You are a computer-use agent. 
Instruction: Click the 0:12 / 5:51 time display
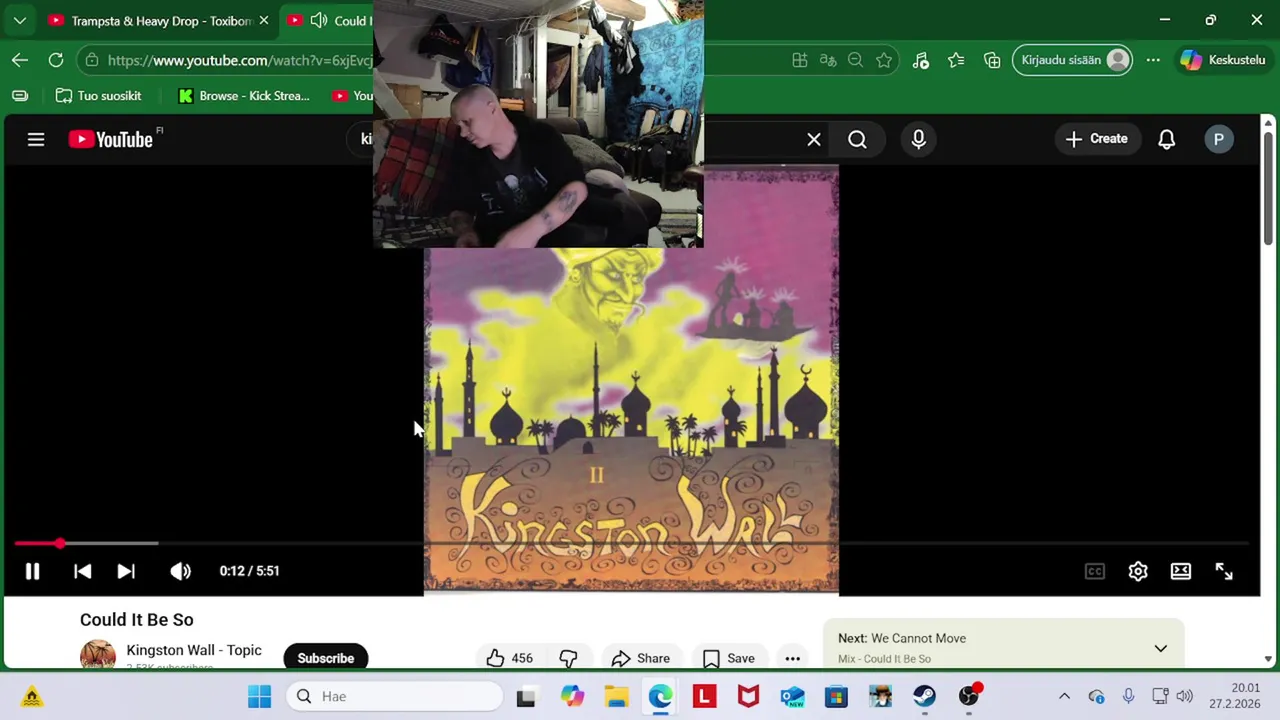[x=249, y=571]
